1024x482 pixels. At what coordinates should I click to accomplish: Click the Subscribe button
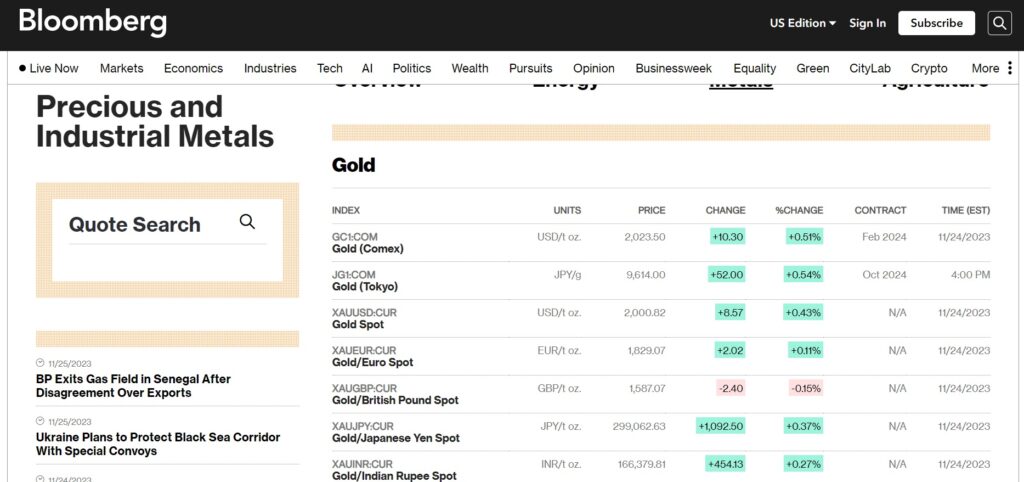[x=936, y=23]
